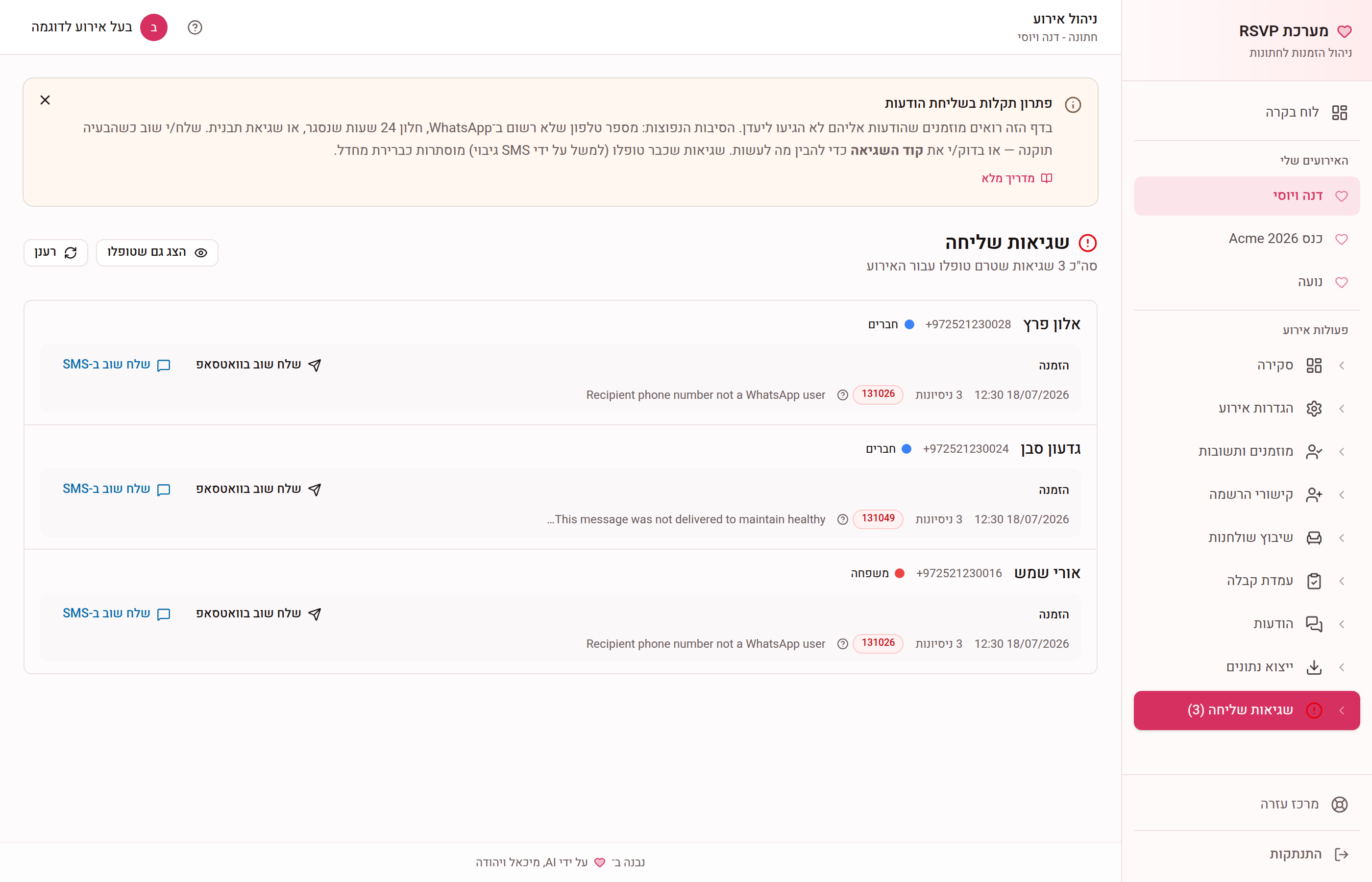This screenshot has width=1372, height=882.
Task: Click the info icon in troubleshooting banner
Action: pos(1073,105)
